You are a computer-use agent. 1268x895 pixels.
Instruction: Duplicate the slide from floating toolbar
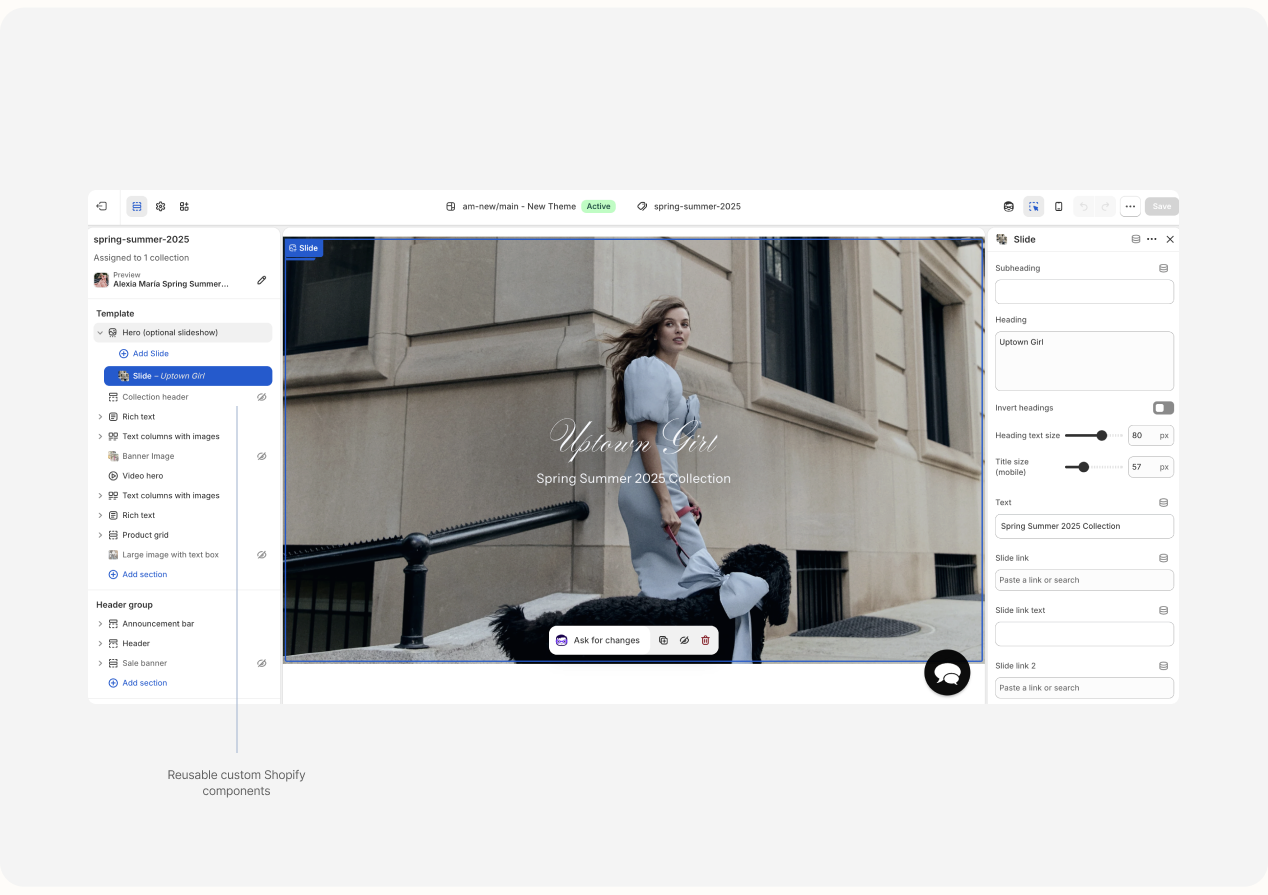click(x=663, y=640)
